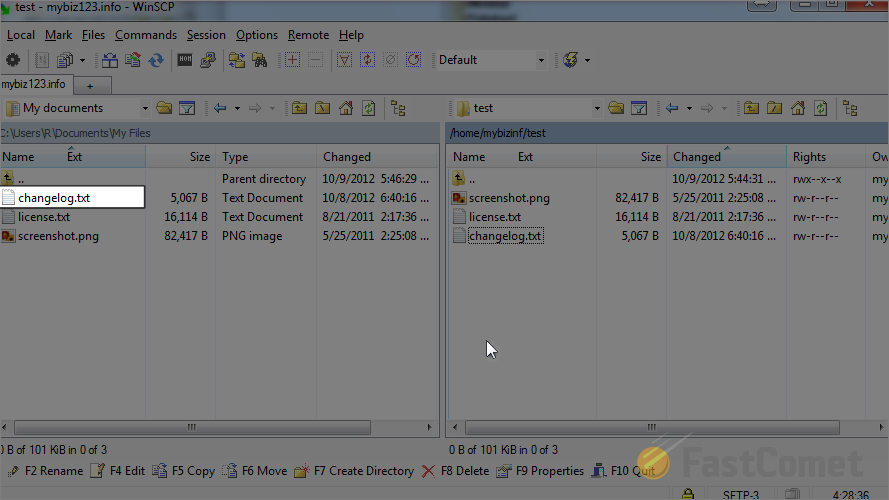Viewport: 889px width, 500px height.
Task: Expand the lightning session icon dropdown arrow
Action: [587, 60]
